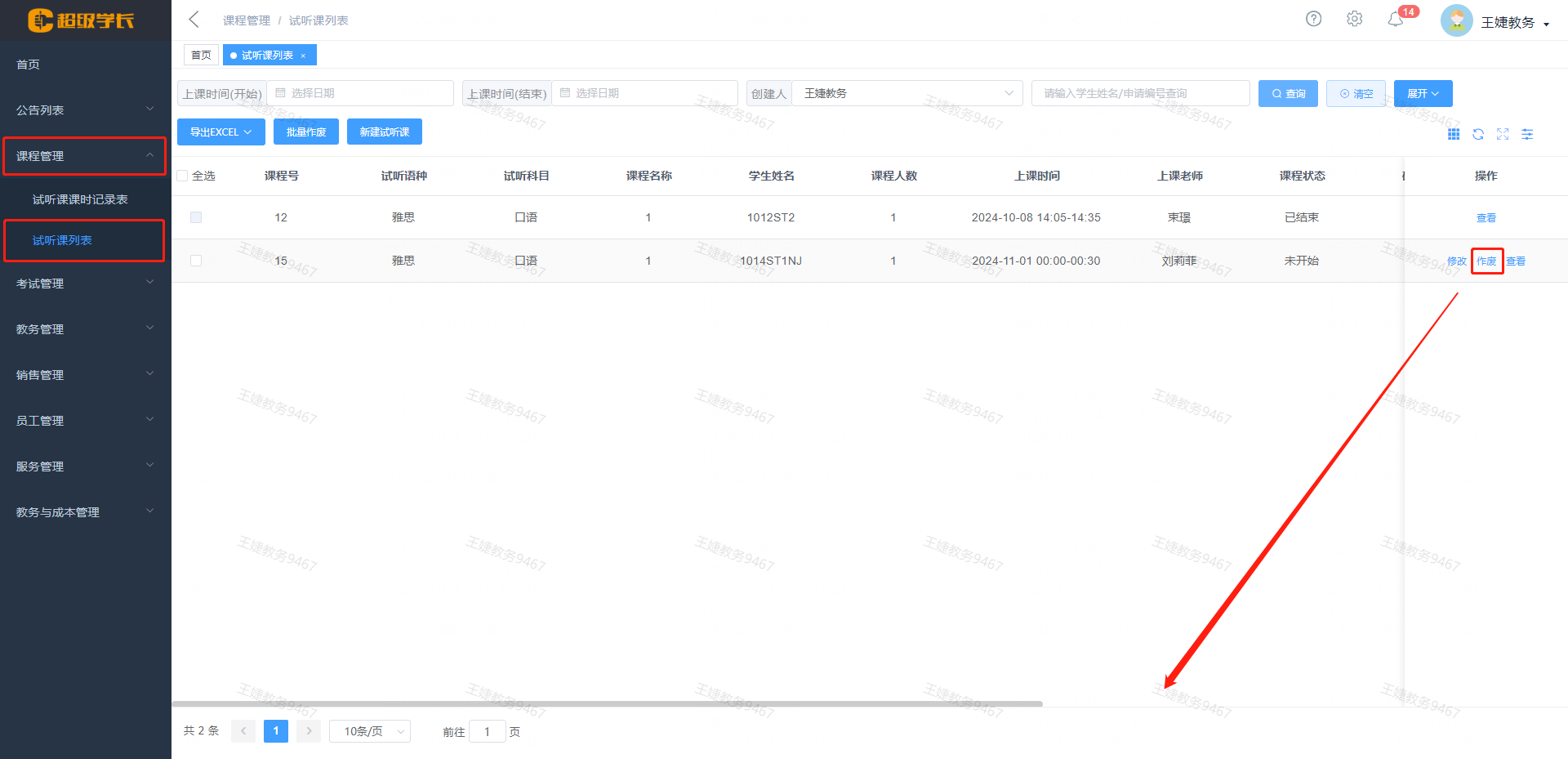Toggle fullscreen with the expand icon
Image resolution: width=1568 pixels, height=759 pixels.
tap(1503, 134)
